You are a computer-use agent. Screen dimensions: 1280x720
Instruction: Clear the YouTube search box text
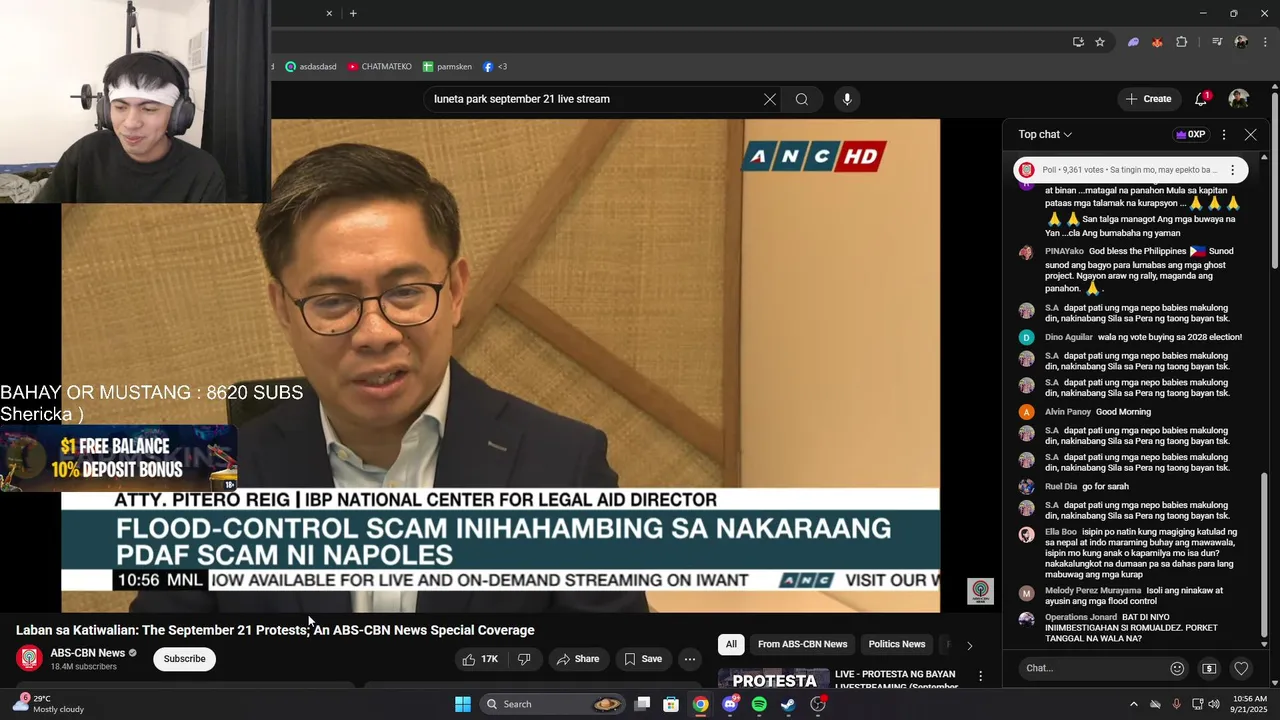[769, 99]
